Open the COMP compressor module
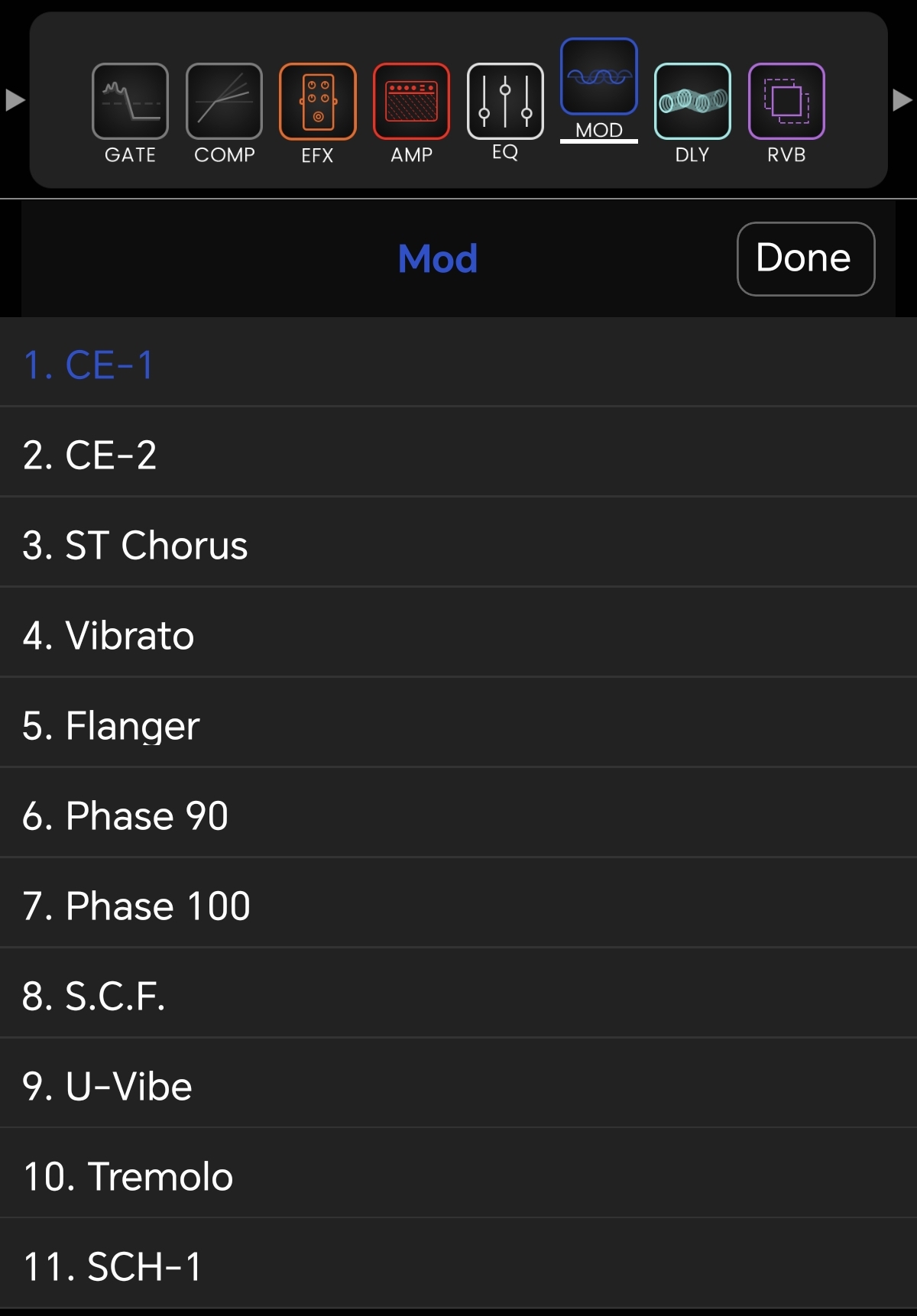 [224, 102]
